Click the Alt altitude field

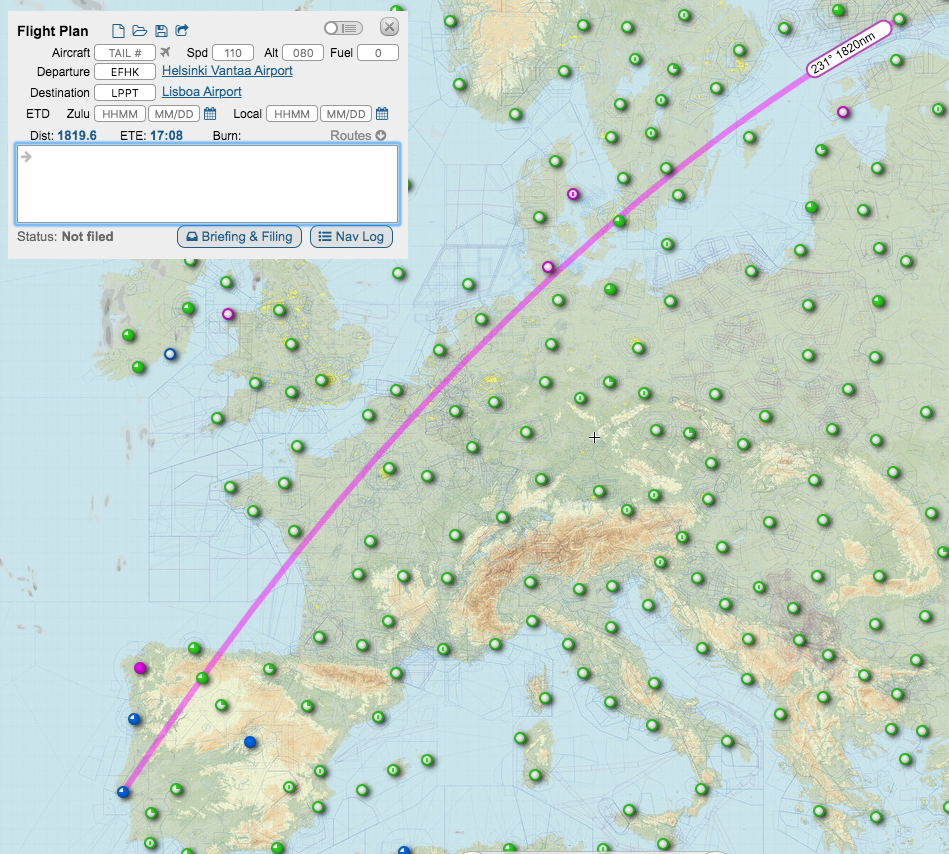[x=303, y=52]
